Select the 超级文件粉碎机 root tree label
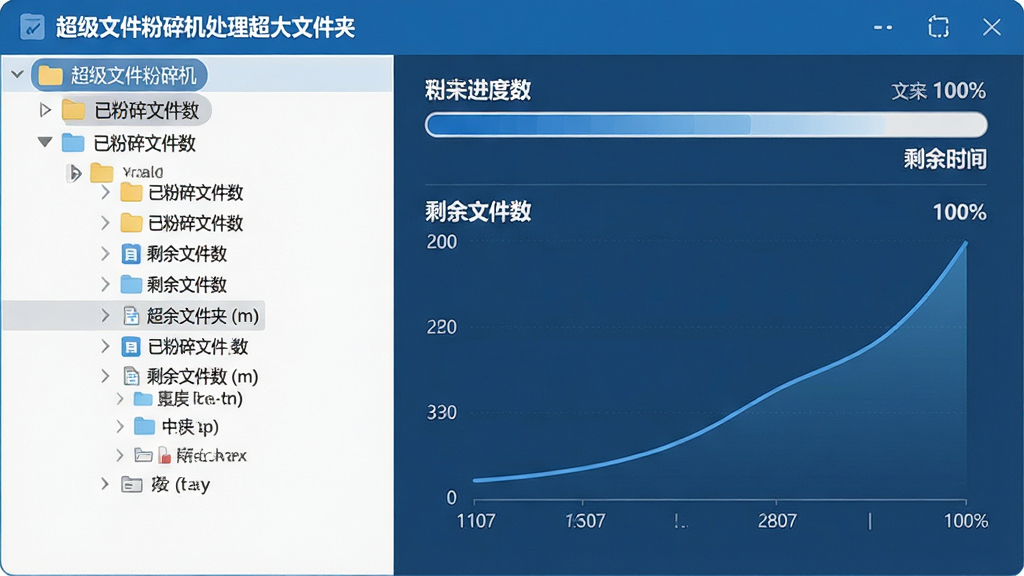The height and width of the screenshot is (576, 1024). pos(133,75)
